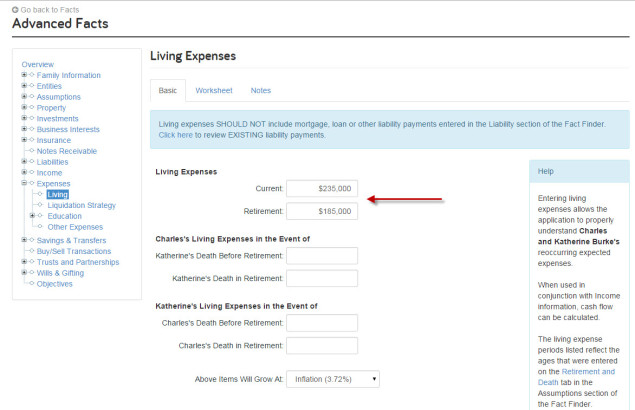Click the Go back to Facts arrow icon
Viewport: 635px width, 410px height.
click(15, 10)
